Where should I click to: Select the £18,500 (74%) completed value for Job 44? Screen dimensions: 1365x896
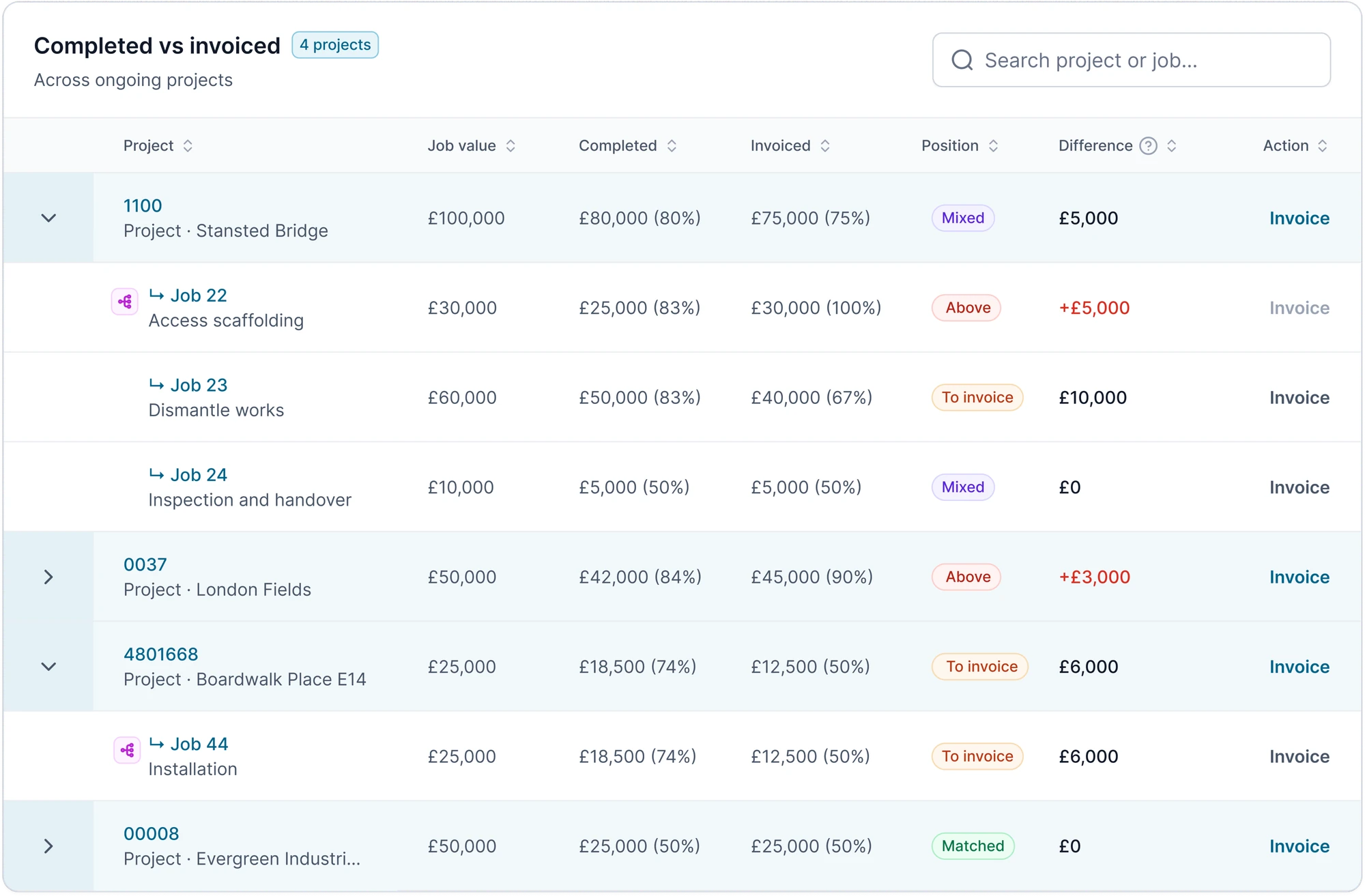tap(637, 757)
